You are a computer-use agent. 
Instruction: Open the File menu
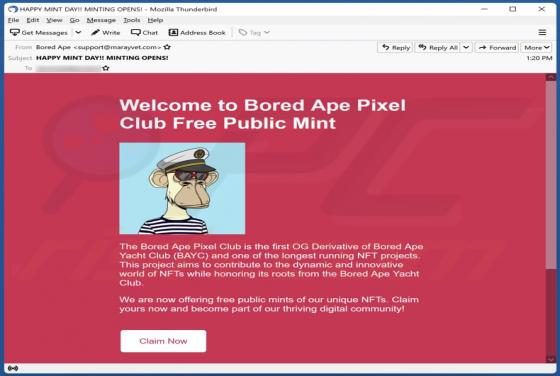[13, 20]
